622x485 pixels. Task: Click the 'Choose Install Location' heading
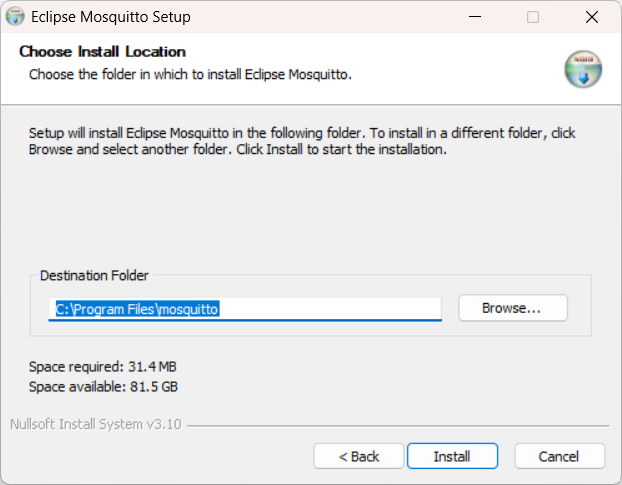tap(102, 52)
